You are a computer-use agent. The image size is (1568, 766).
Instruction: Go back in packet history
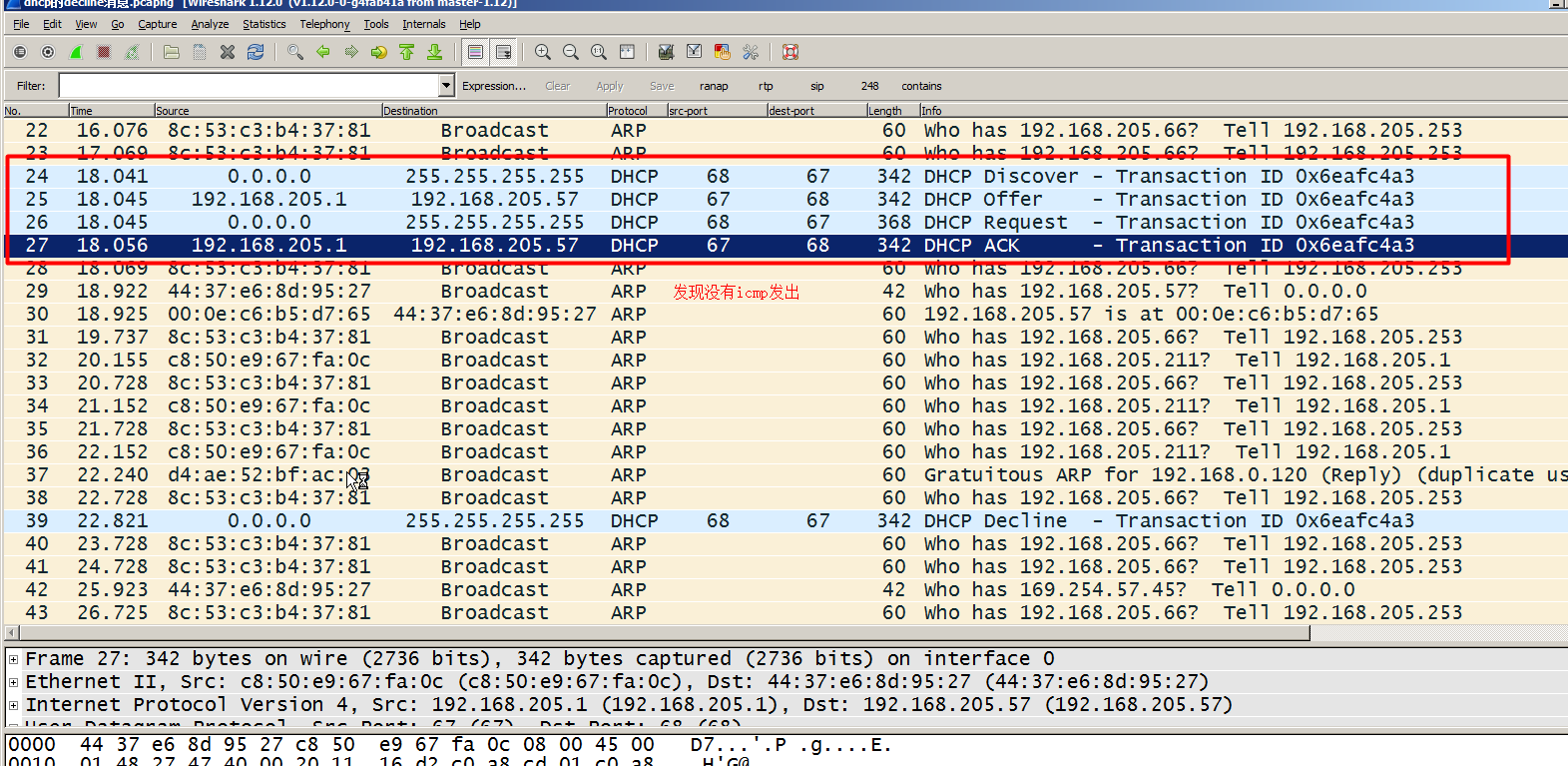tap(323, 52)
